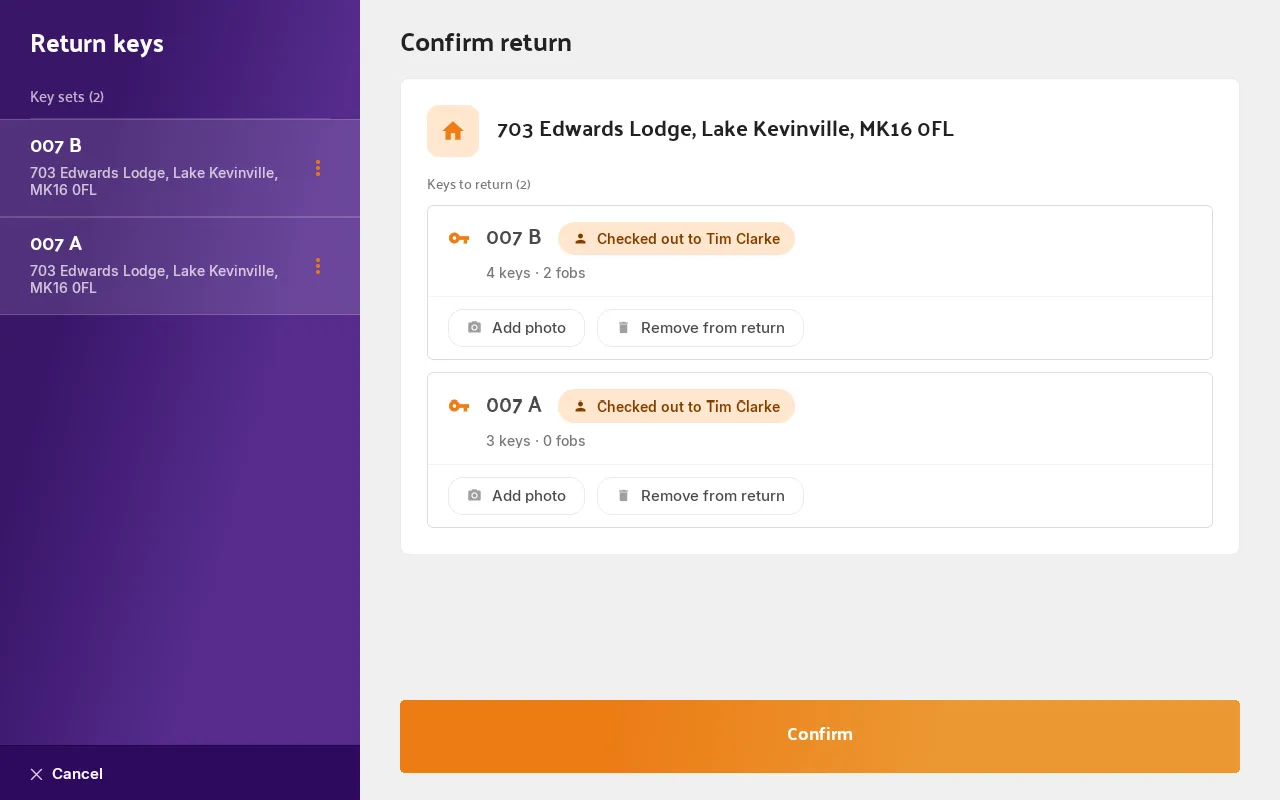Click the X icon beside Cancel
The height and width of the screenshot is (800, 1280).
(x=36, y=774)
